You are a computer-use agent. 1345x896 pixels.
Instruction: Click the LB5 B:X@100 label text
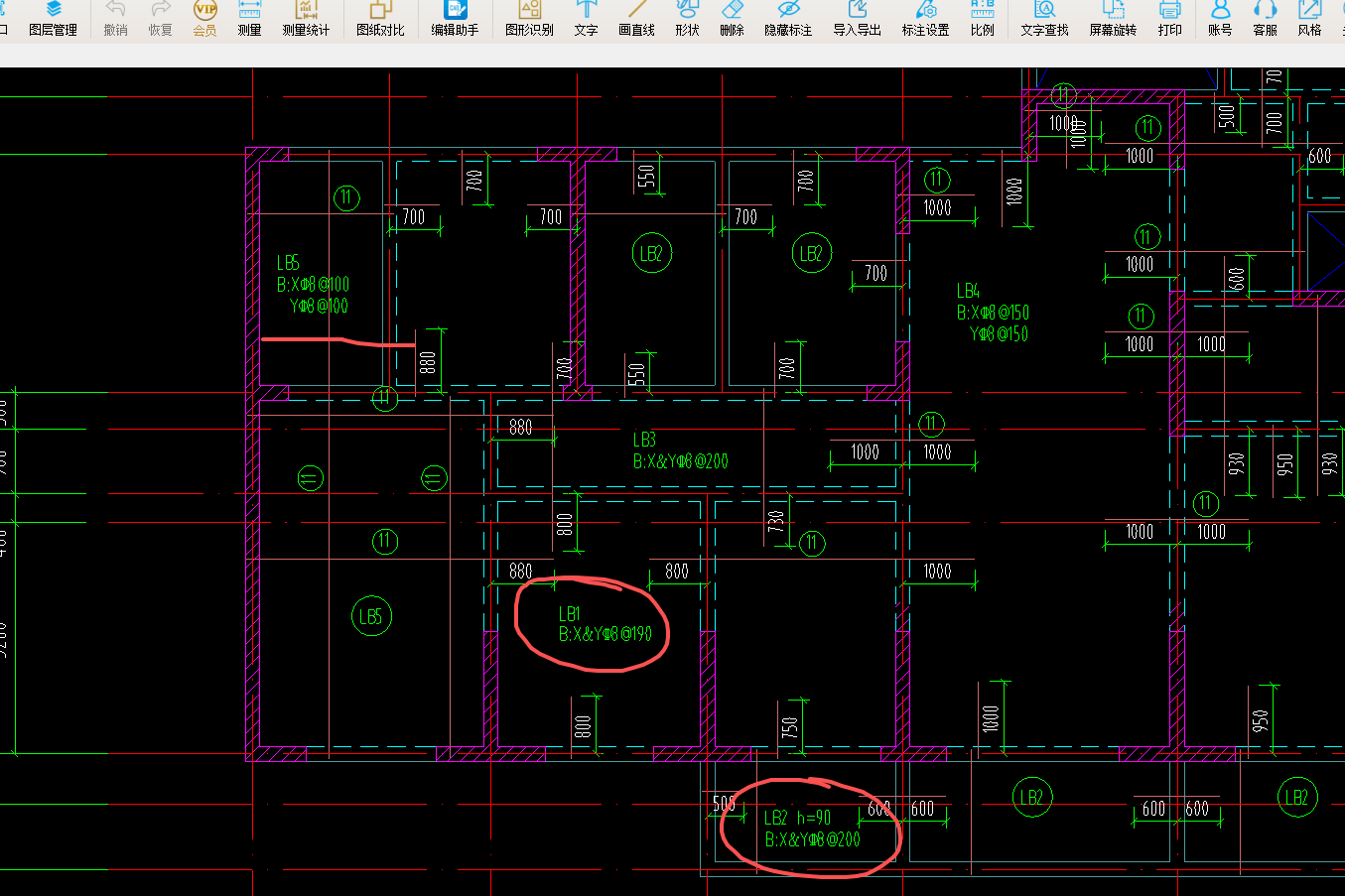click(313, 285)
